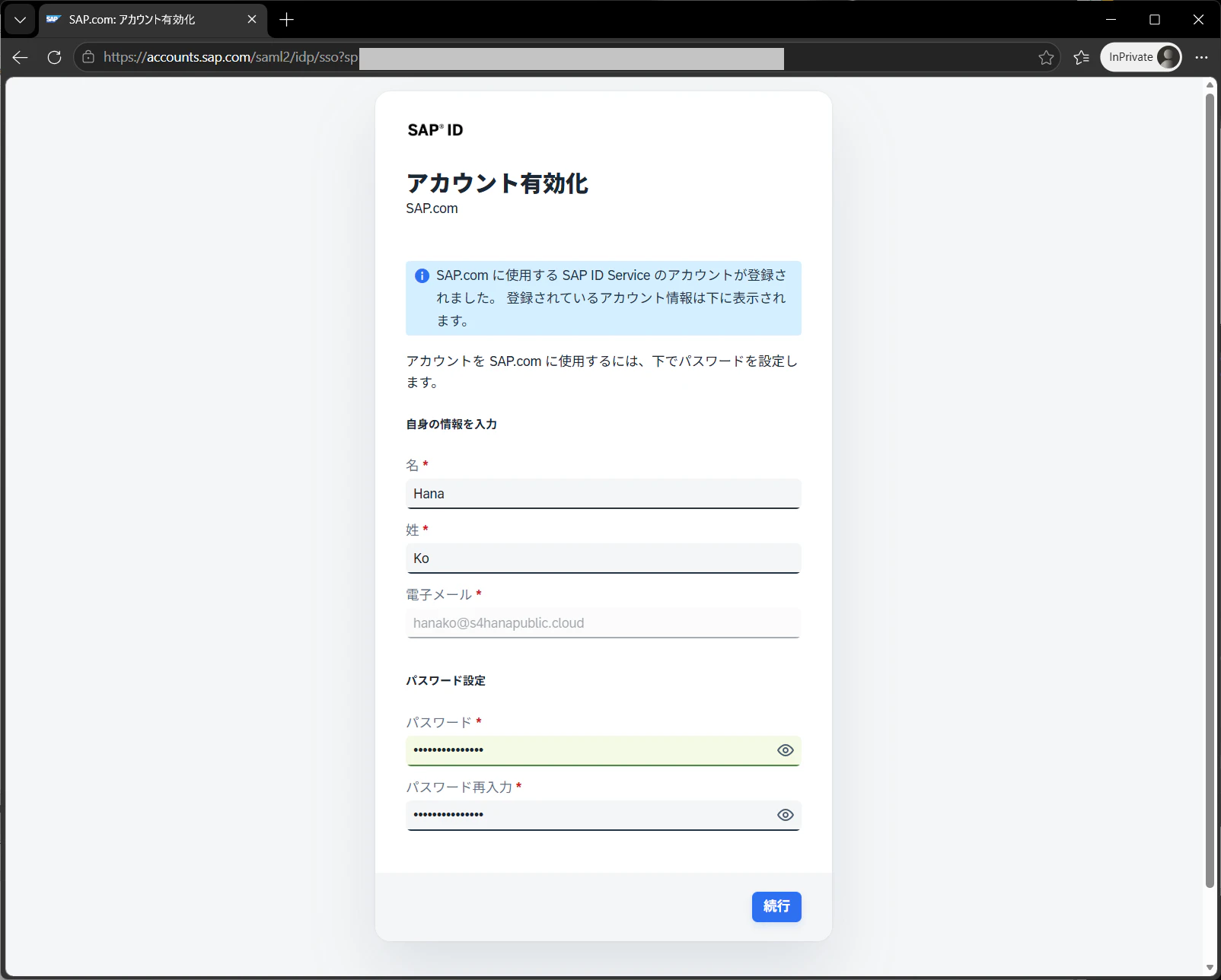The image size is (1221, 980).
Task: Click SAP.com subtitle under heading
Action: pos(432,208)
